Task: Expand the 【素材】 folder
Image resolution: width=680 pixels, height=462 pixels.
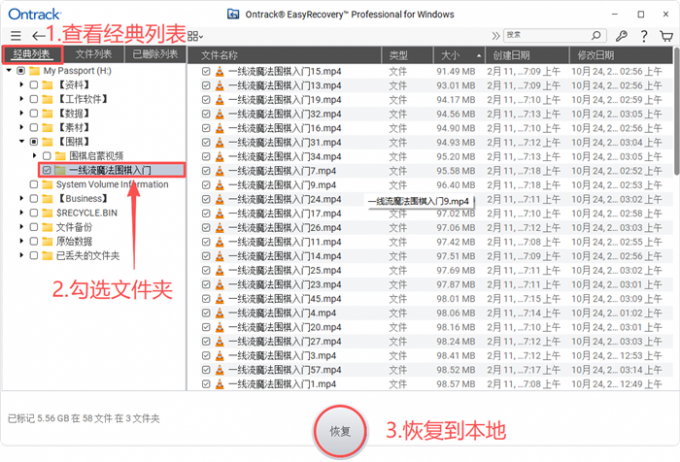Action: pyautogui.click(x=21, y=127)
